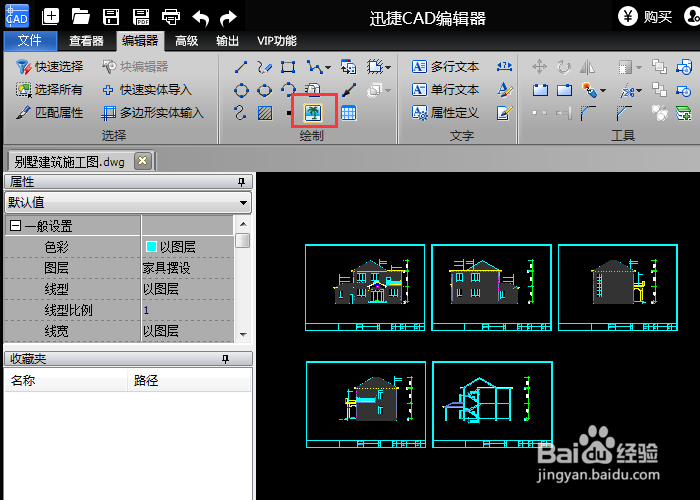The height and width of the screenshot is (500, 700).
Task: Click the new file icon in title bar
Action: [50, 17]
